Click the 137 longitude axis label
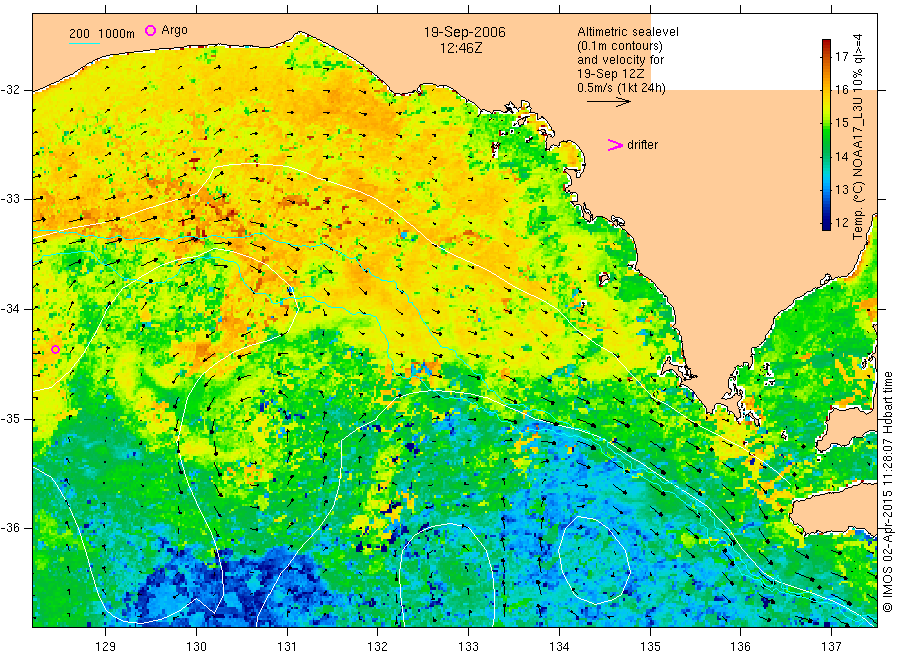 click(x=831, y=647)
